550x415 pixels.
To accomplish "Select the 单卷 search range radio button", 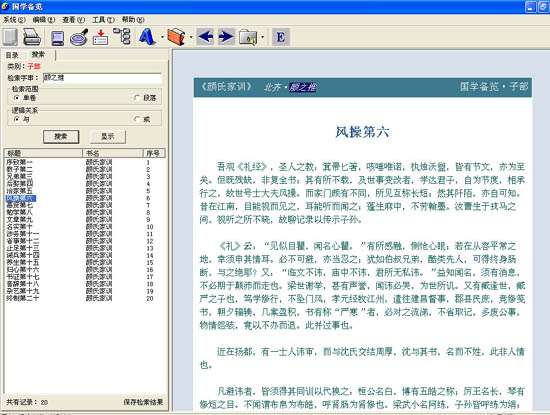I will click(x=16, y=98).
